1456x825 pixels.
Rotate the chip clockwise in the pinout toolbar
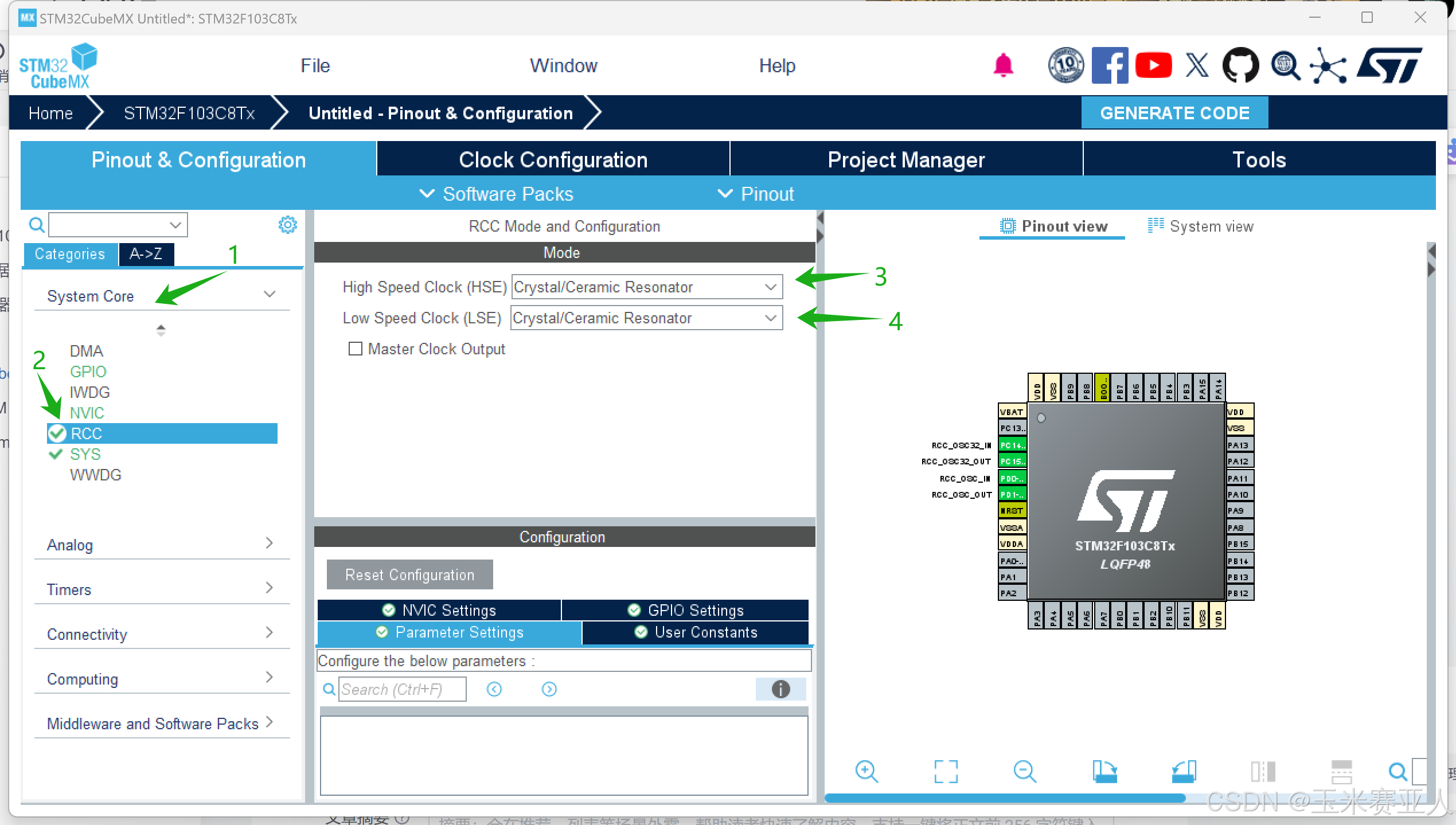click(x=1104, y=771)
